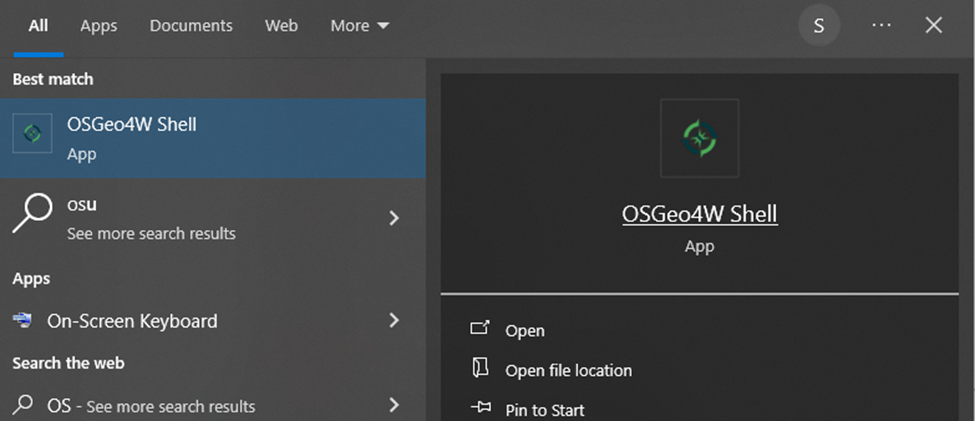The height and width of the screenshot is (421, 975).
Task: Click the On-Screen Keyboard app icon
Action: pos(22,321)
